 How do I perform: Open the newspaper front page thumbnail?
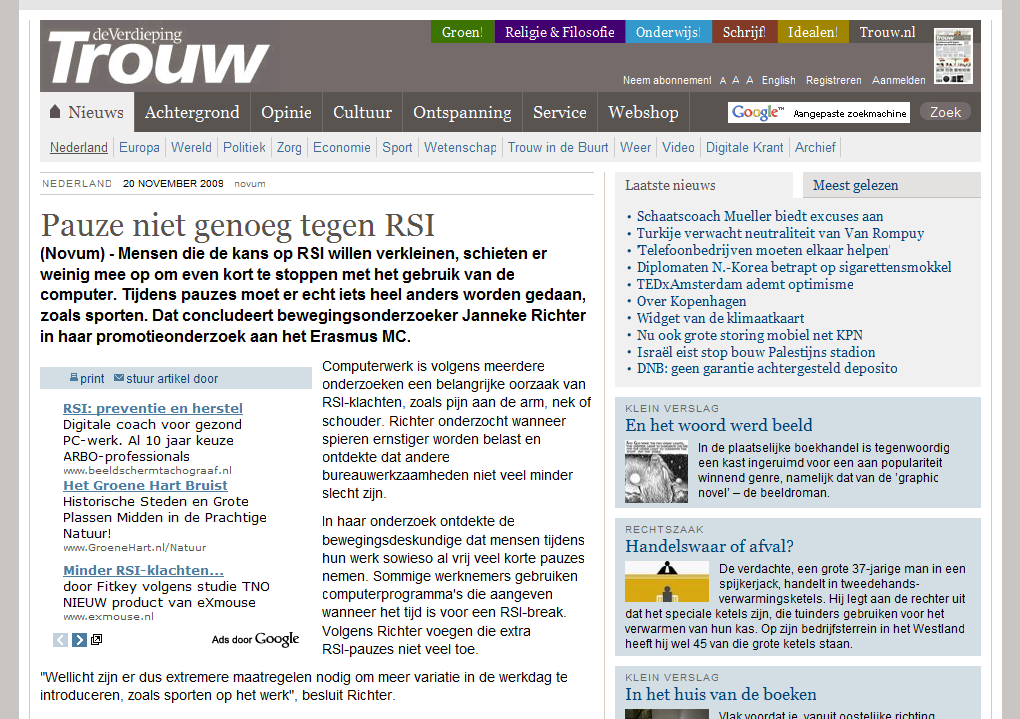[953, 55]
